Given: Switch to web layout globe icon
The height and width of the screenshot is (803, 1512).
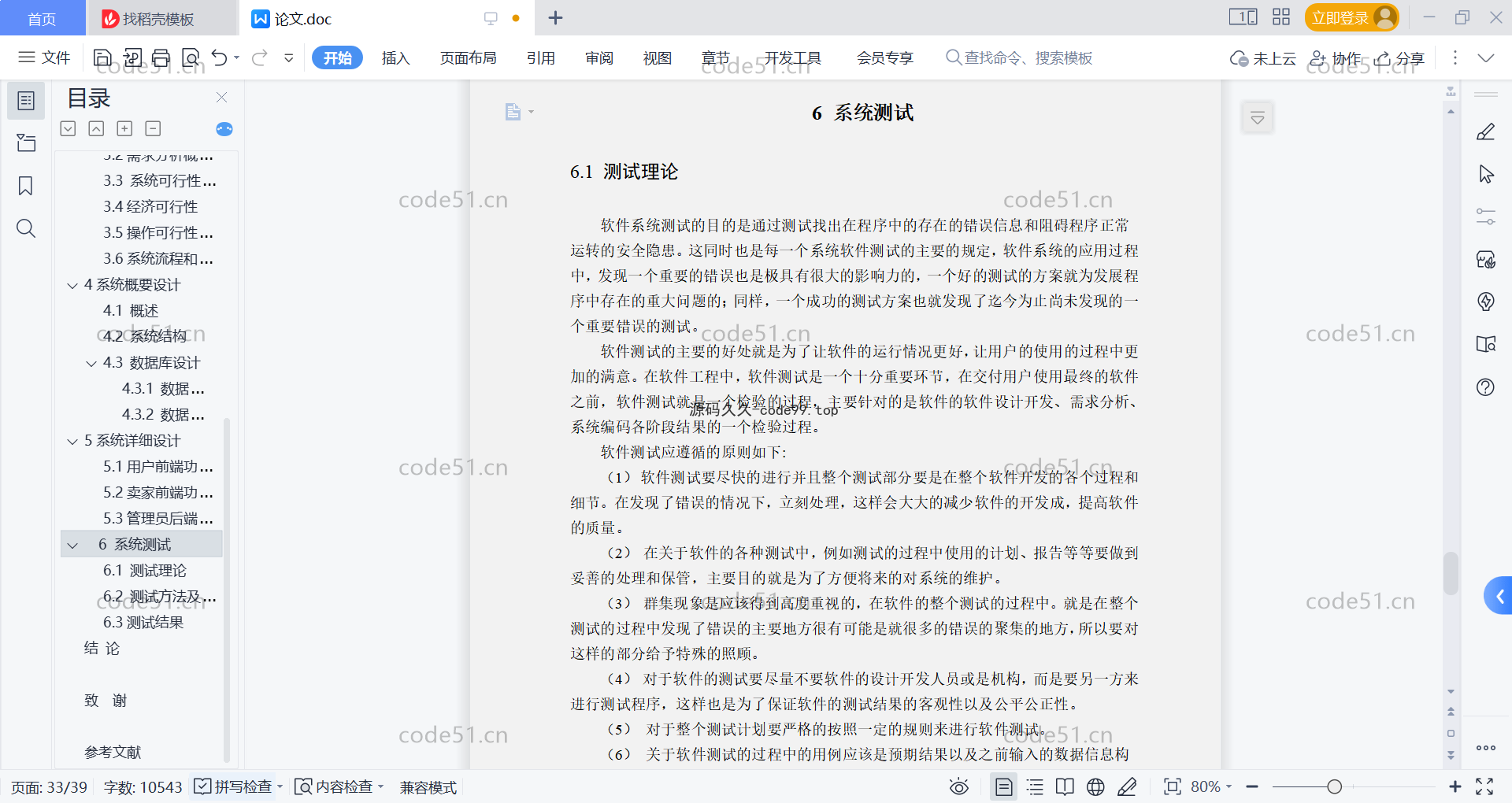Looking at the screenshot, I should [1095, 786].
